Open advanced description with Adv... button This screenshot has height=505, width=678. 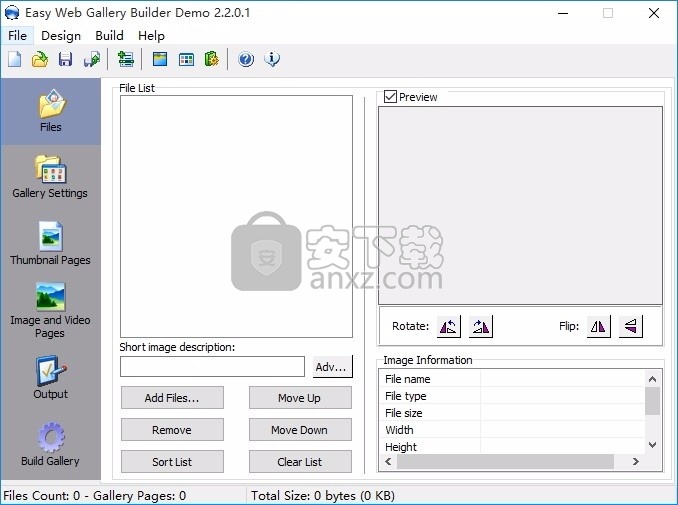tap(332, 367)
